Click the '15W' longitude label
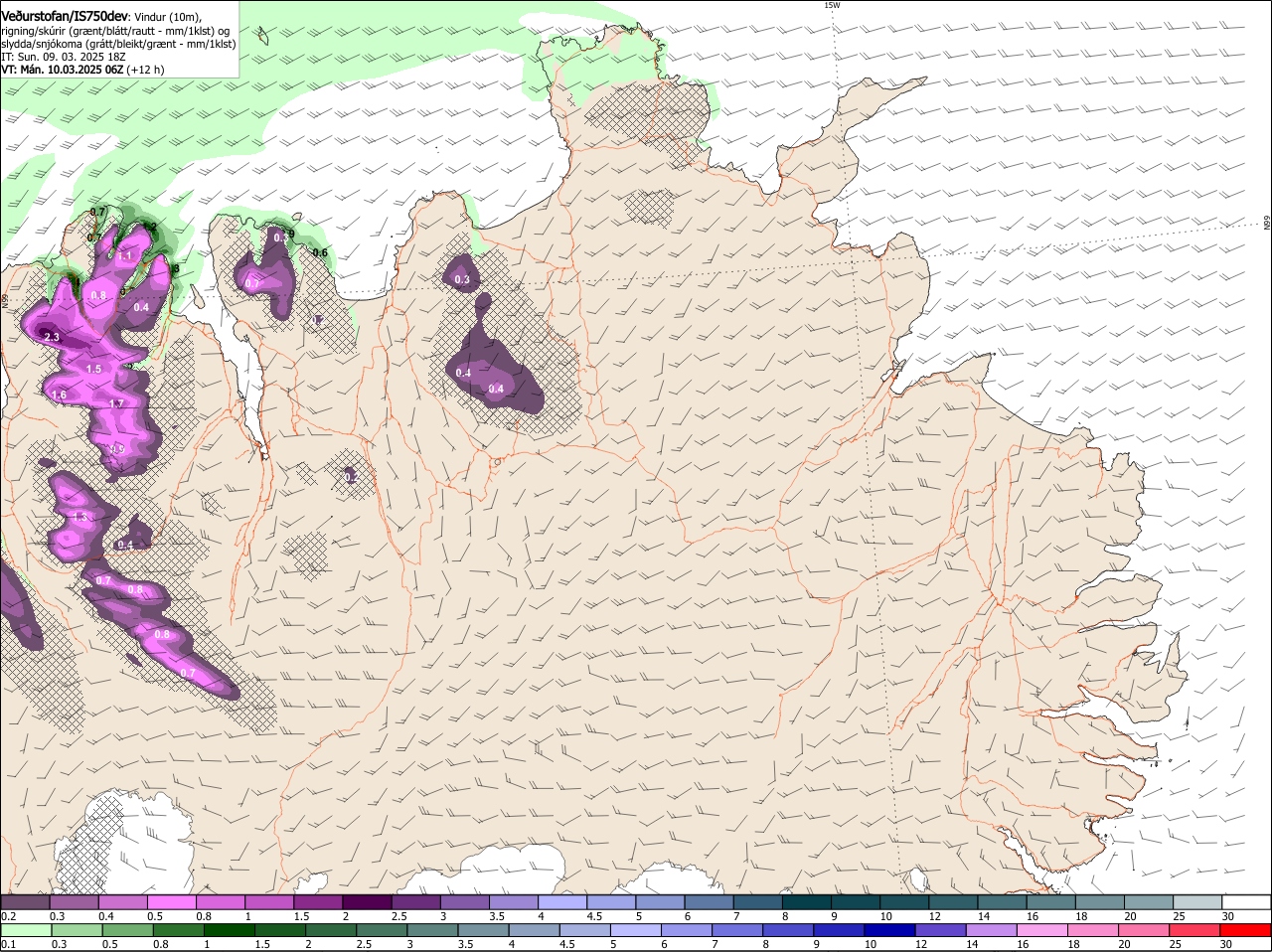The width and height of the screenshot is (1272, 952). tap(831, 5)
